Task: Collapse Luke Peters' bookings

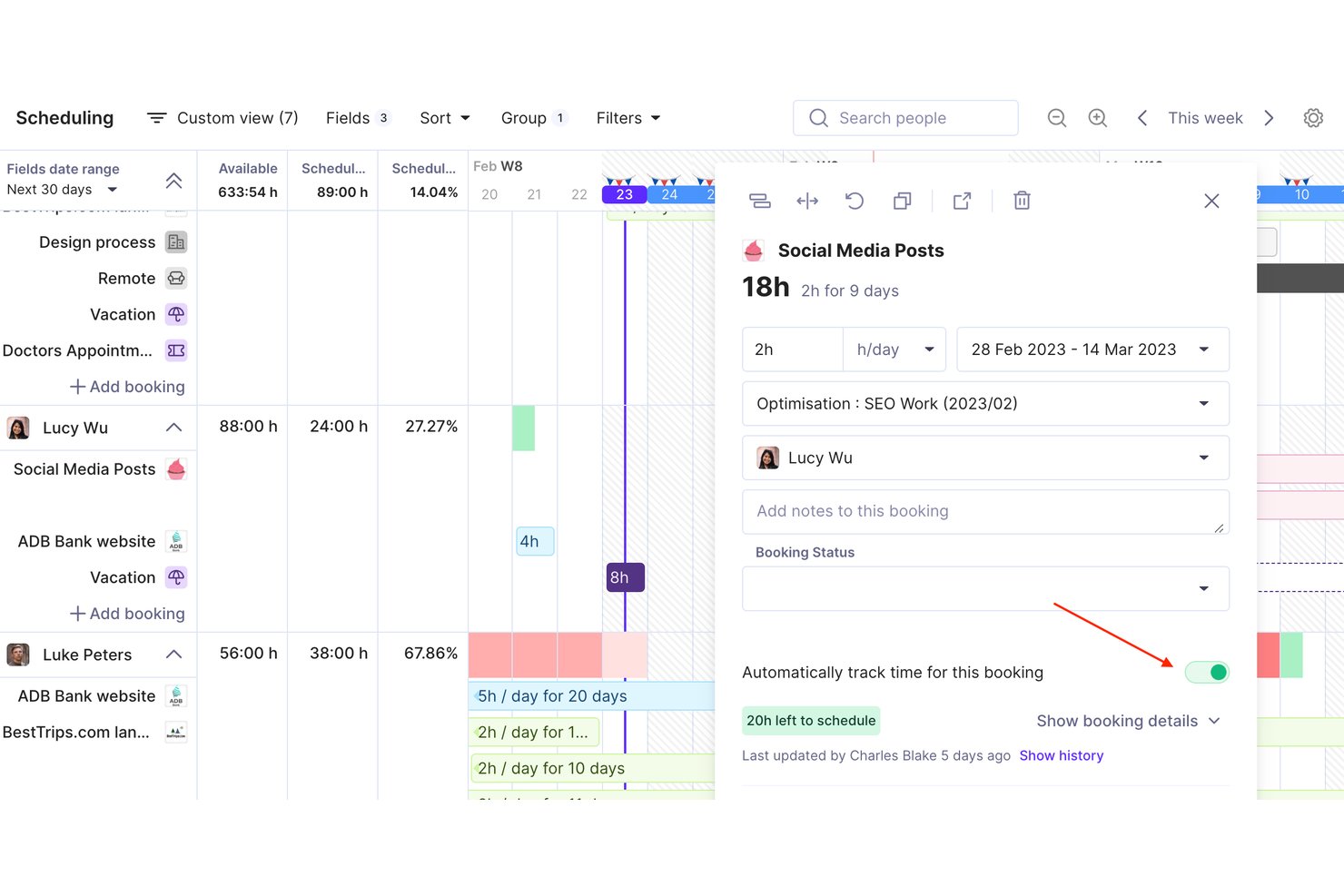Action: pos(174,655)
